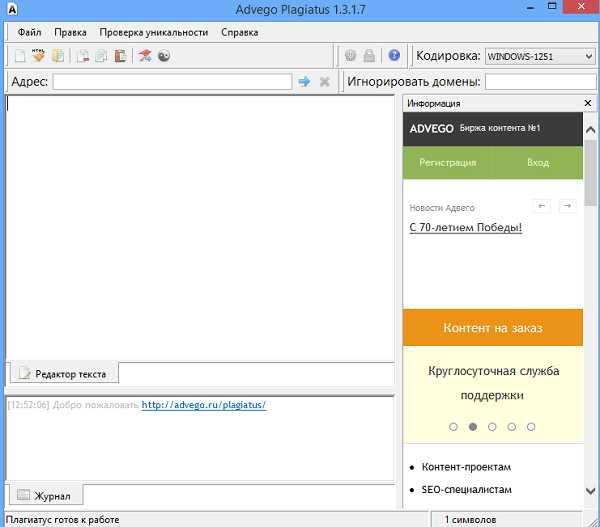Click the HTML open file icon
Image resolution: width=600 pixels, height=527 pixels.
click(x=38, y=56)
